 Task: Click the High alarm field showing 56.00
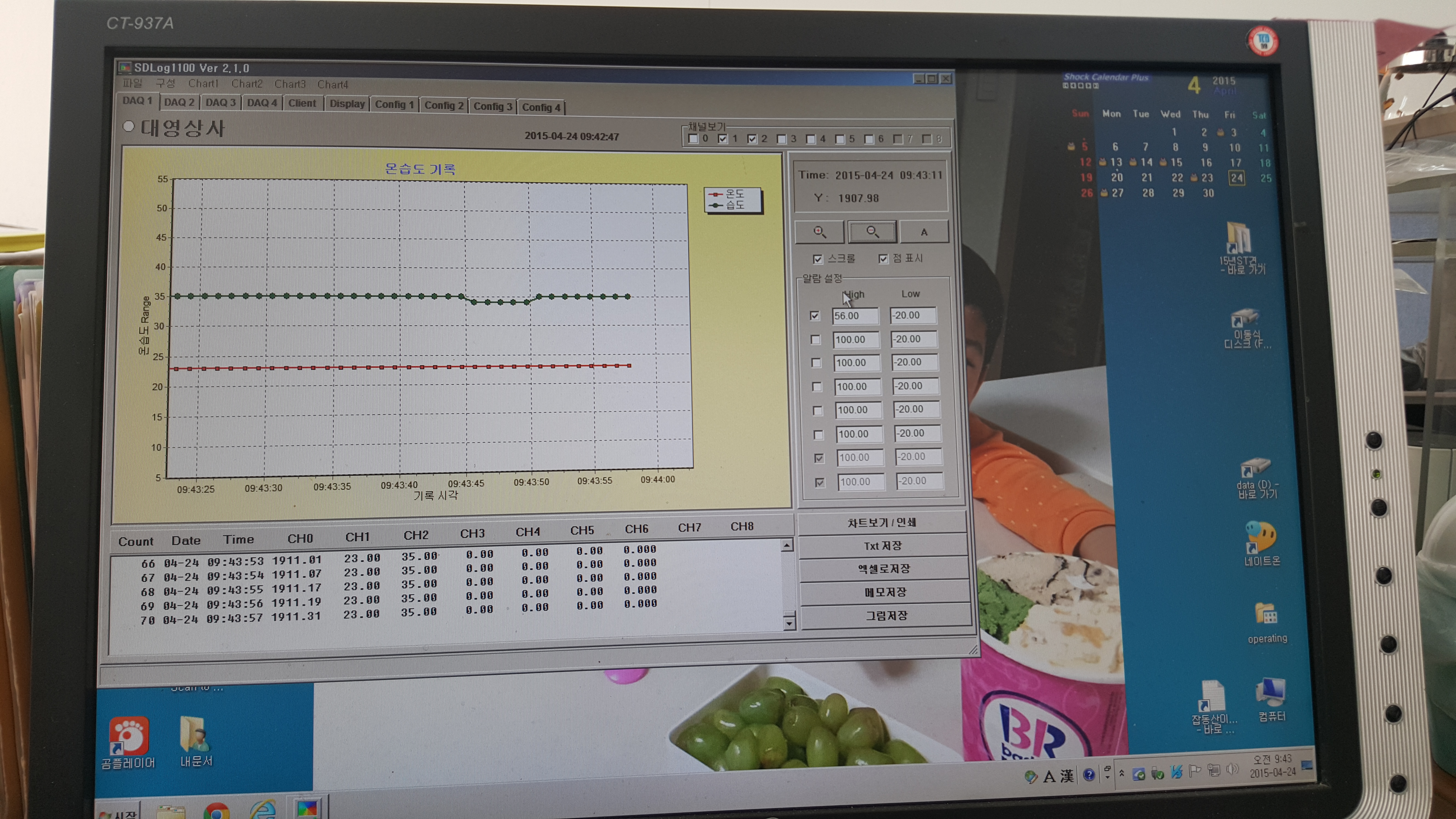tap(855, 316)
